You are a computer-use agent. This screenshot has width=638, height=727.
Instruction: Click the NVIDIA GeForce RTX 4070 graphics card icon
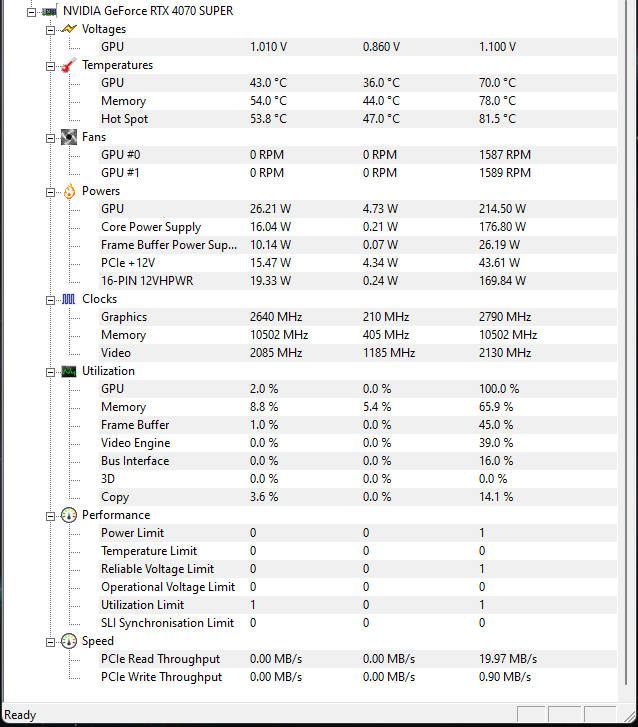[49, 11]
